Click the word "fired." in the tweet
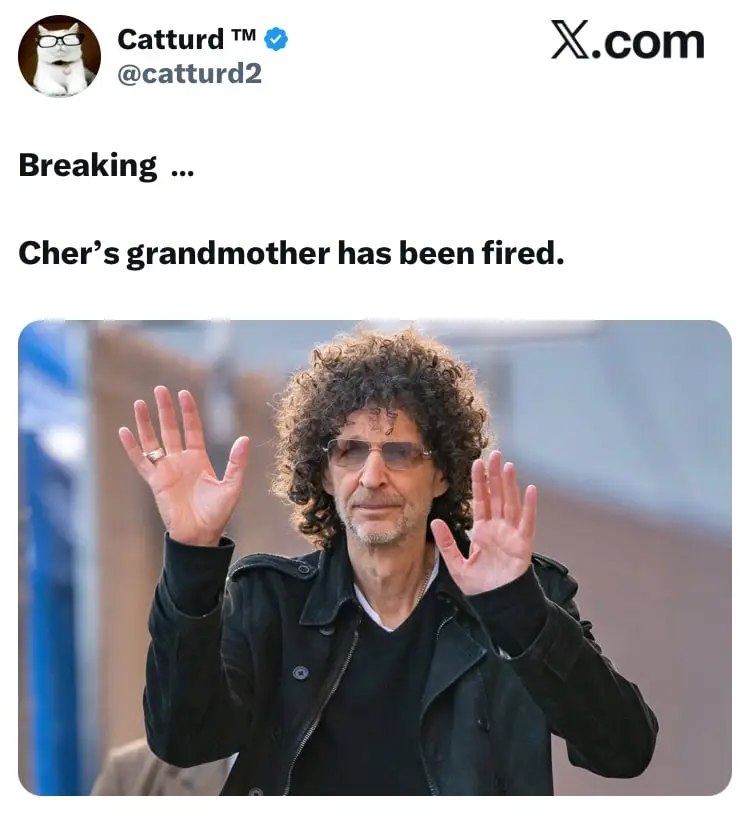The height and width of the screenshot is (828, 750). 523,253
